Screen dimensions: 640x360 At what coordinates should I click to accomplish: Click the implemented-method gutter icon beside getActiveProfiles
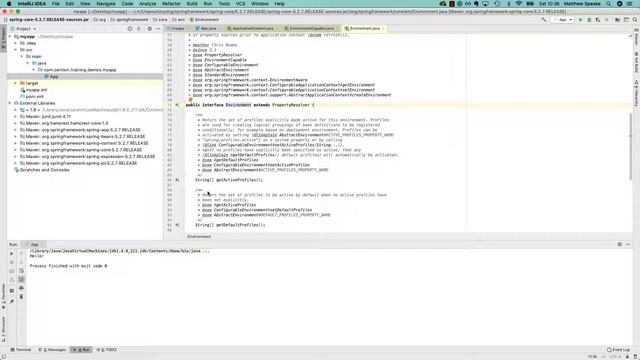pyautogui.click(x=177, y=180)
